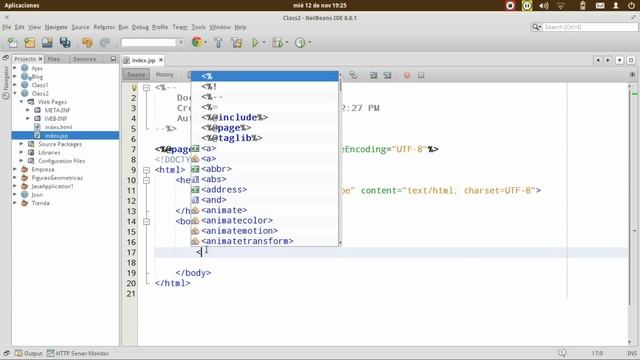Click the red record icon in top panel
The height and width of the screenshot is (360, 640).
point(510,6)
